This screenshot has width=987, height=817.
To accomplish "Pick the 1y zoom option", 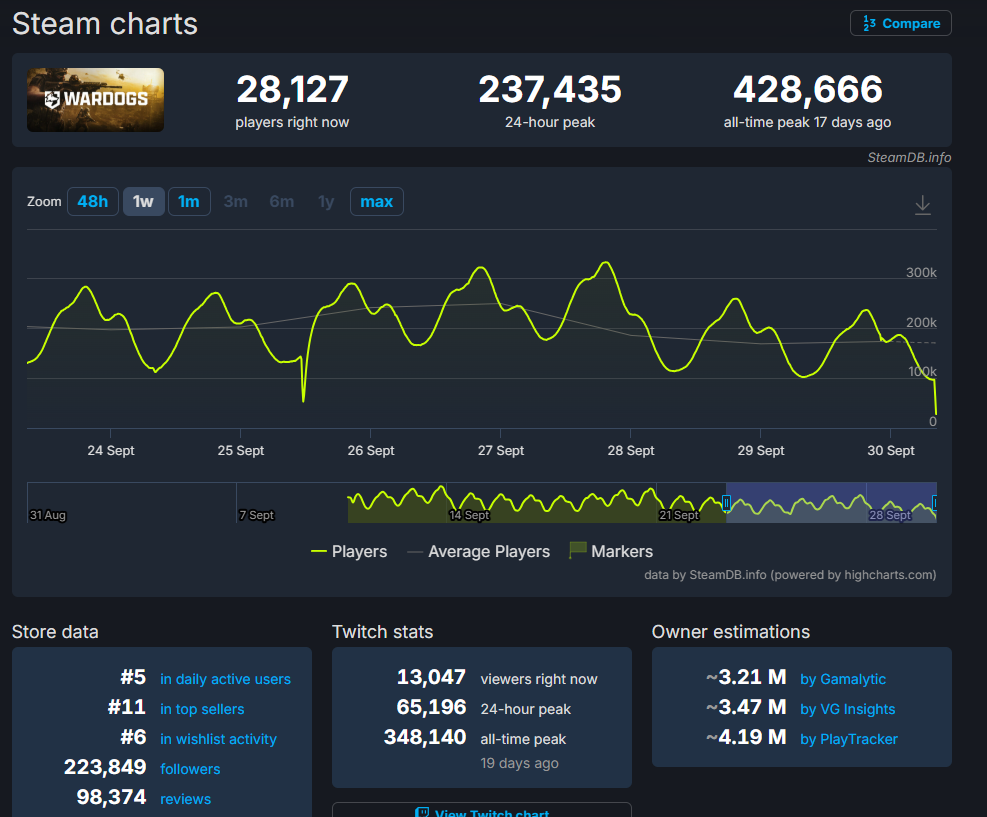I will coord(325,201).
